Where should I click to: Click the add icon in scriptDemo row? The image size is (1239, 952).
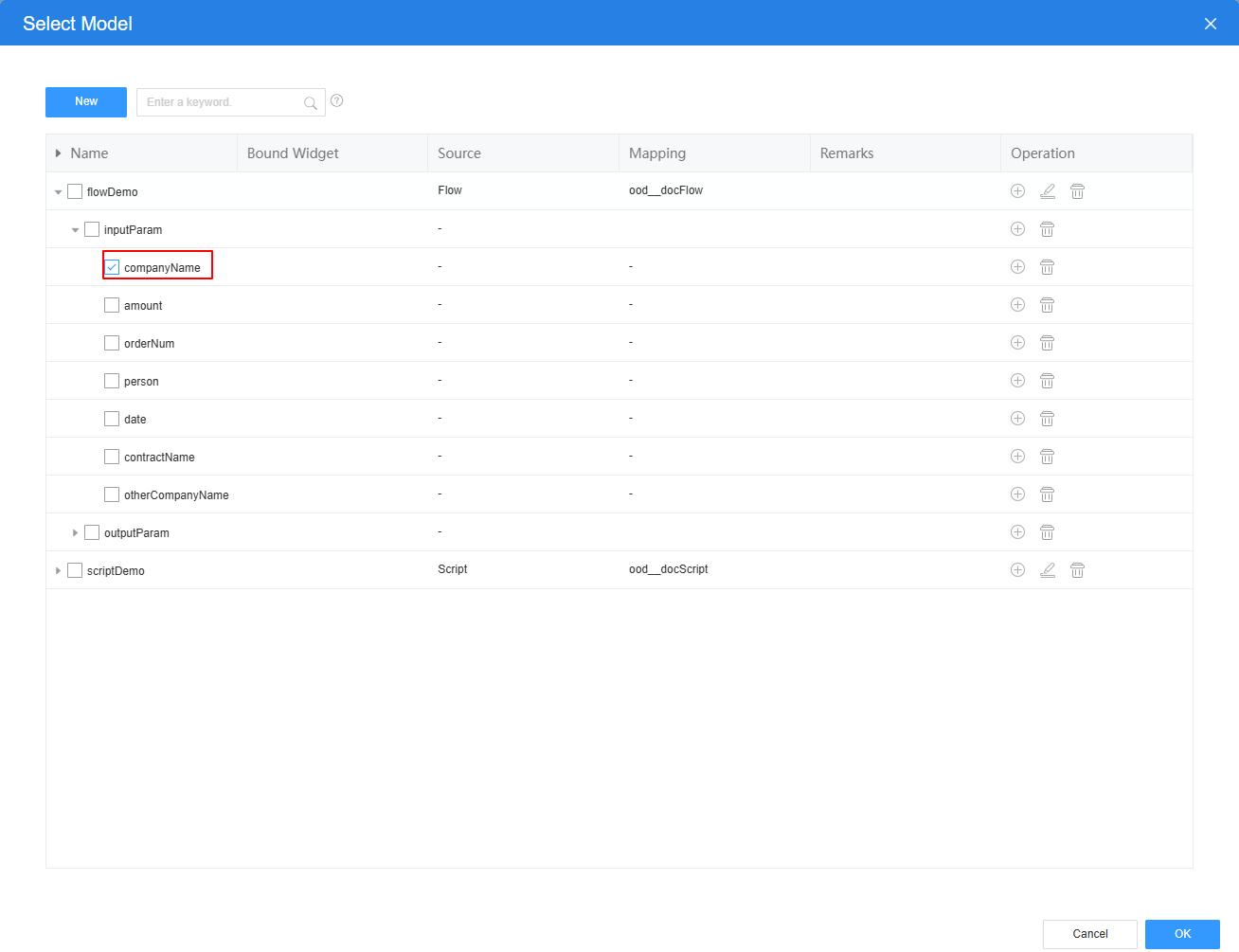[1017, 569]
